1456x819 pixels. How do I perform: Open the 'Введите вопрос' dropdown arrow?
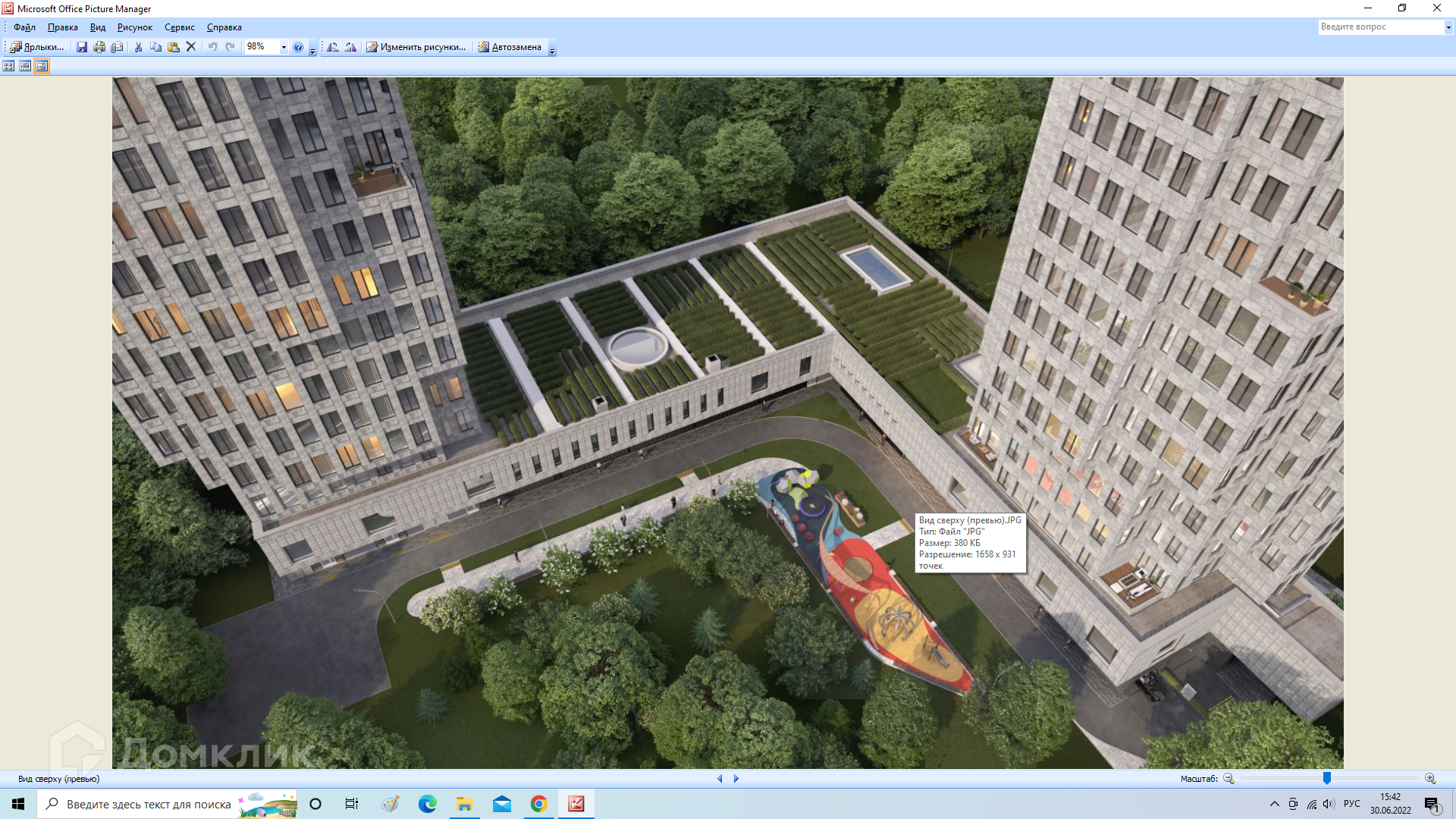1448,27
